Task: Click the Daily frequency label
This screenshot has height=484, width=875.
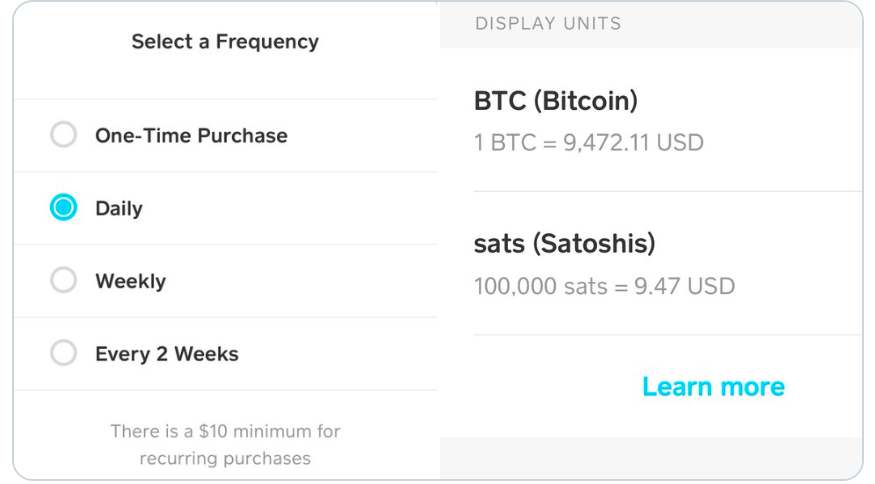Action: 119,208
